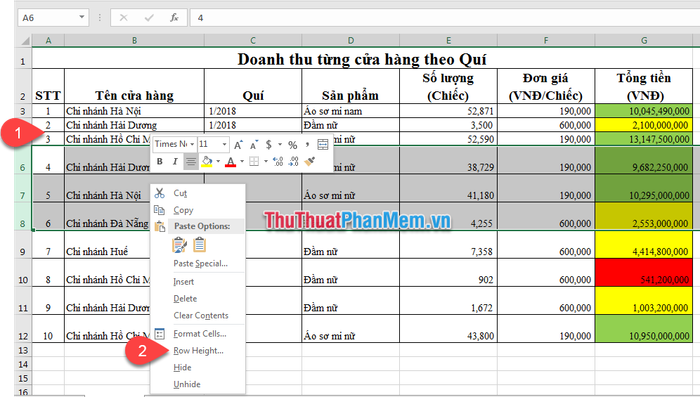Choose Copy from context menu

pyautogui.click(x=198, y=210)
